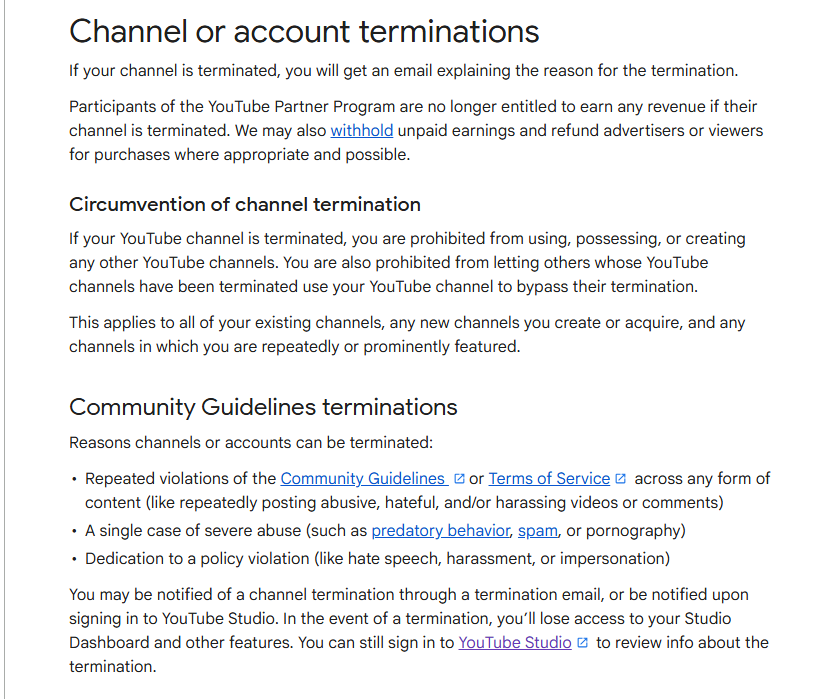Click paragraph starting 'You may be notified'

click(418, 630)
